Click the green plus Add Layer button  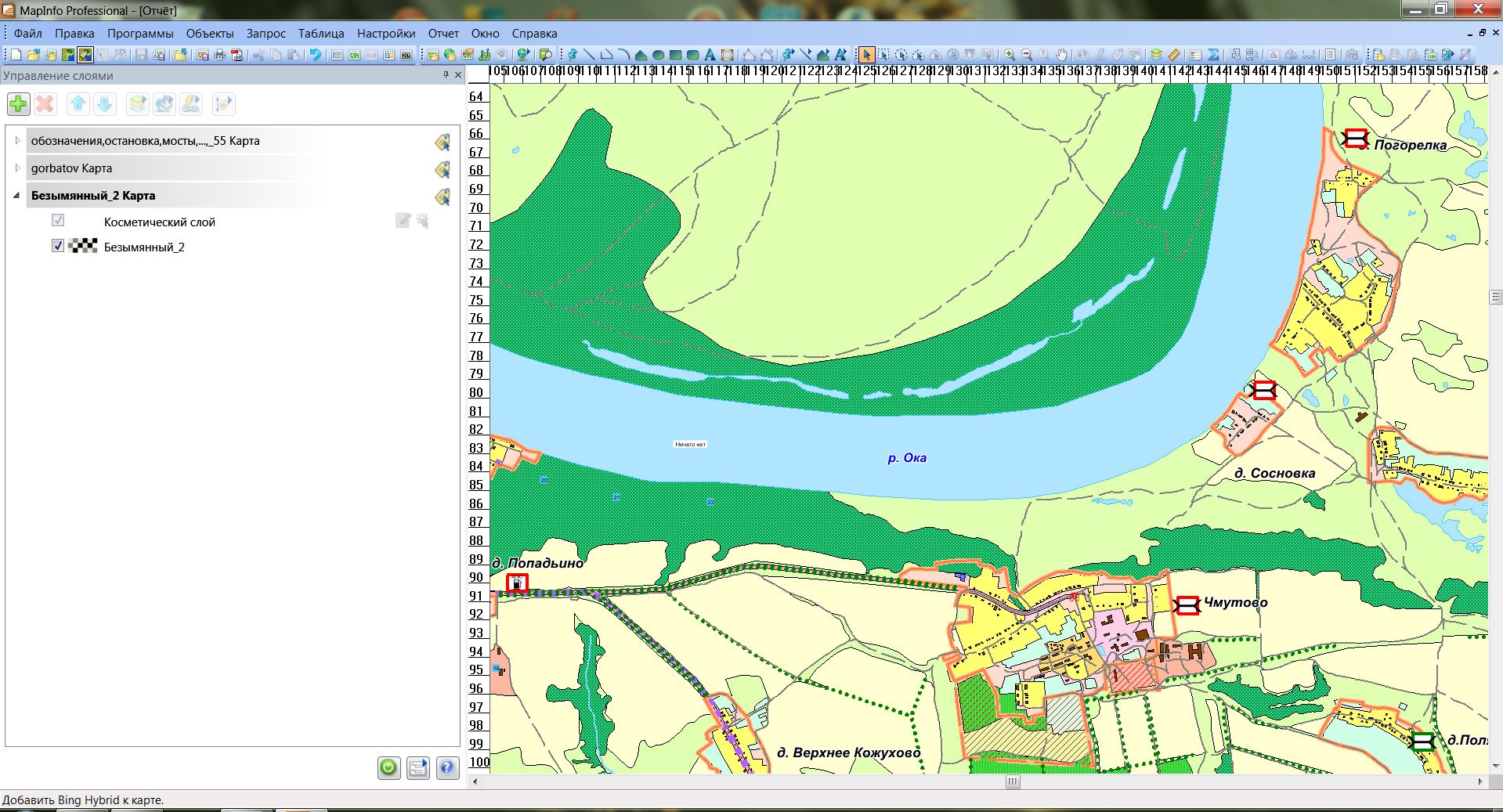(x=18, y=104)
